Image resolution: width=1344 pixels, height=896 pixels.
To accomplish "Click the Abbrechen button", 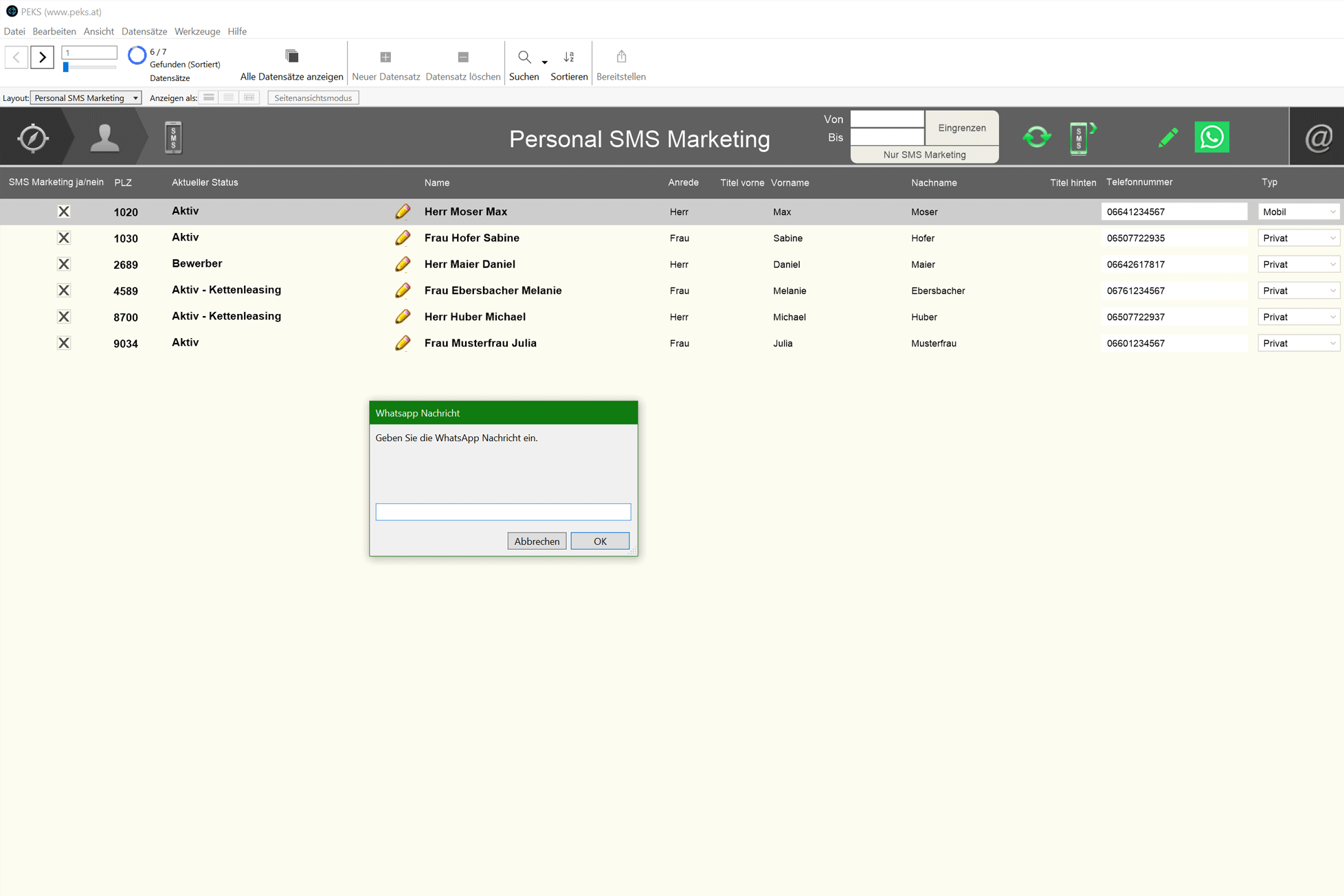I will pos(536,541).
